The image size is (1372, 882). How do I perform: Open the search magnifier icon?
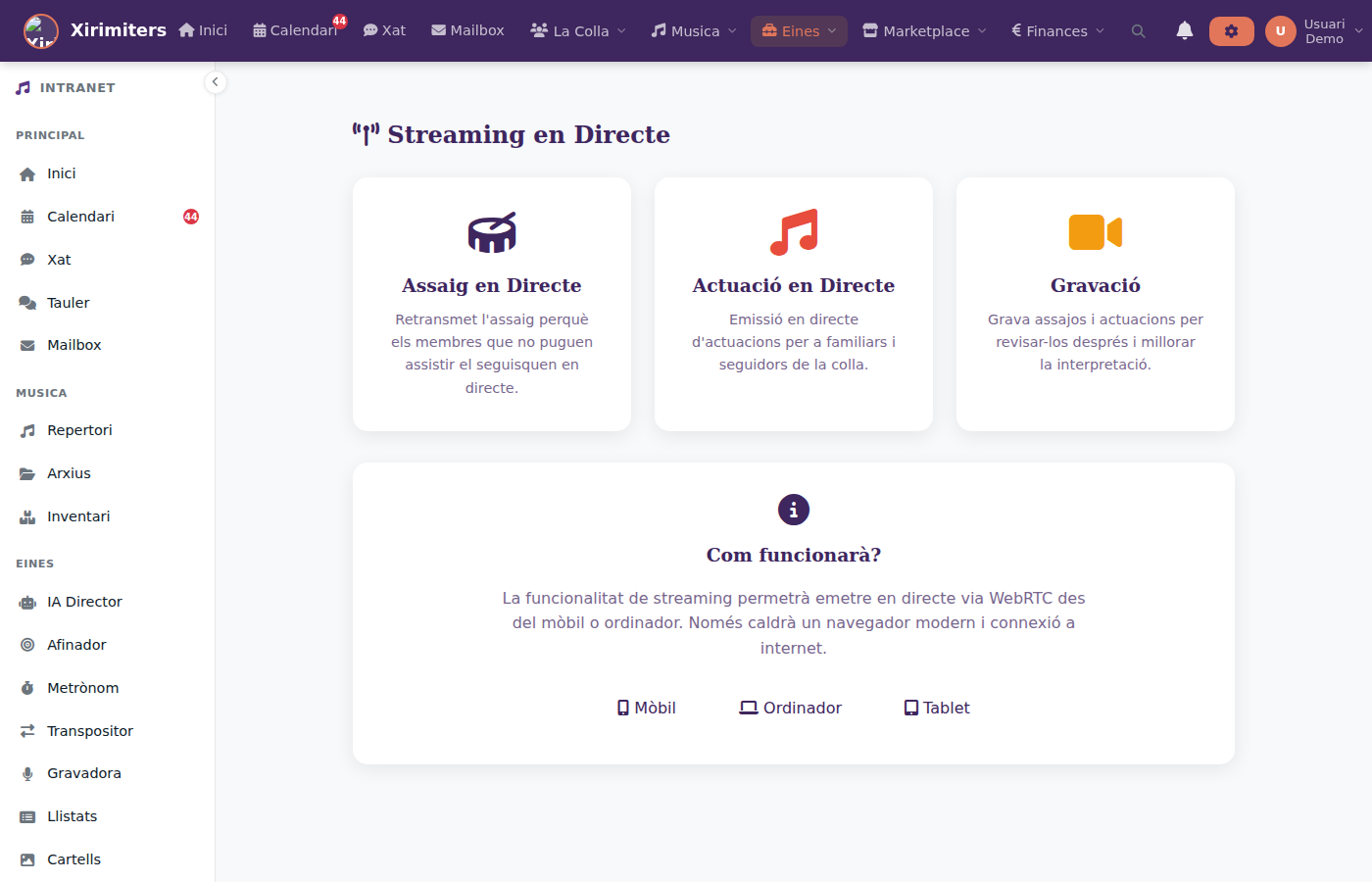1138,30
